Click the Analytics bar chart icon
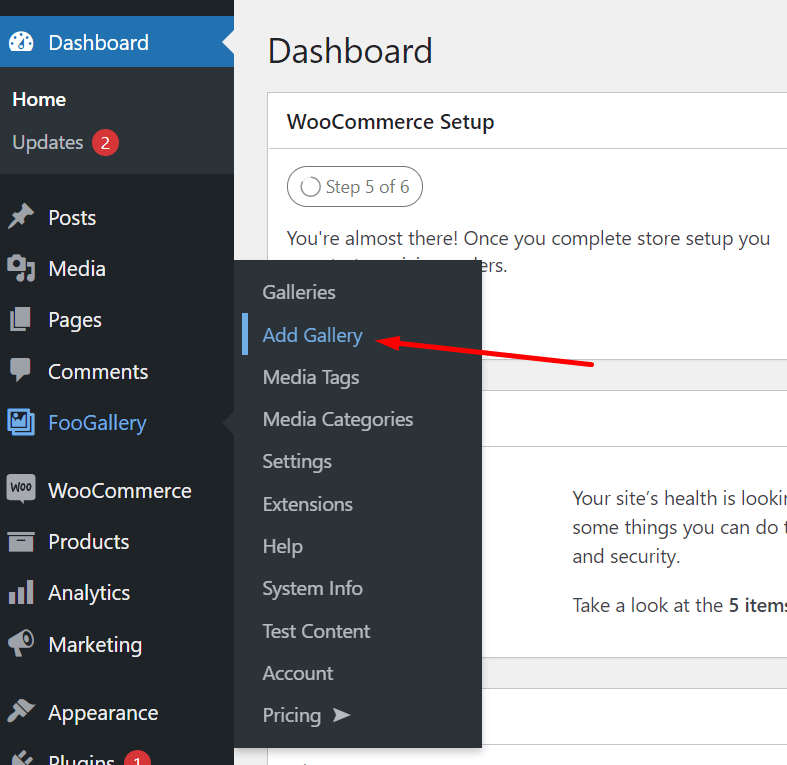The width and height of the screenshot is (787, 765). click(x=21, y=592)
